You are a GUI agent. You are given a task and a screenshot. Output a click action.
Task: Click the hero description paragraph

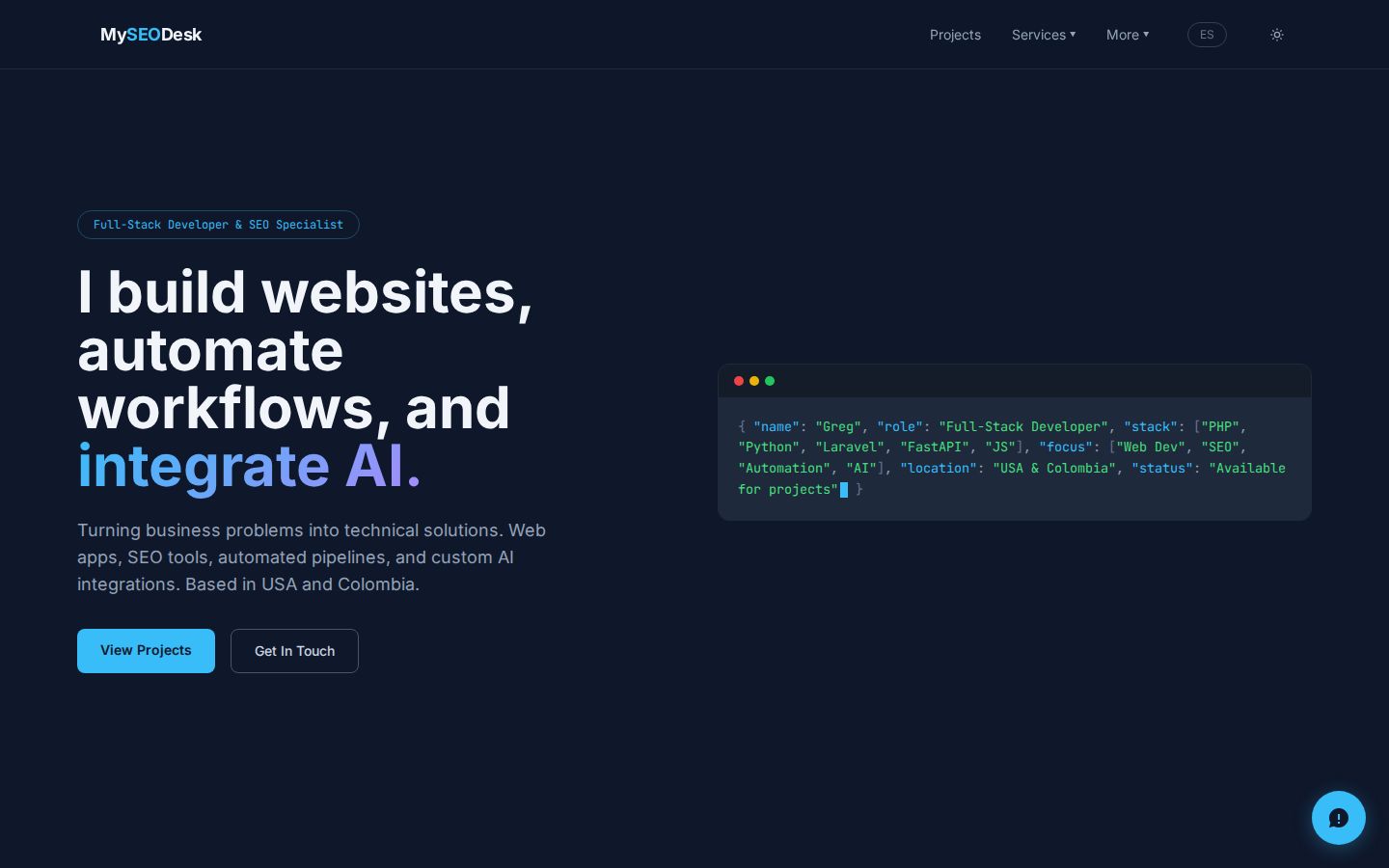click(x=312, y=557)
